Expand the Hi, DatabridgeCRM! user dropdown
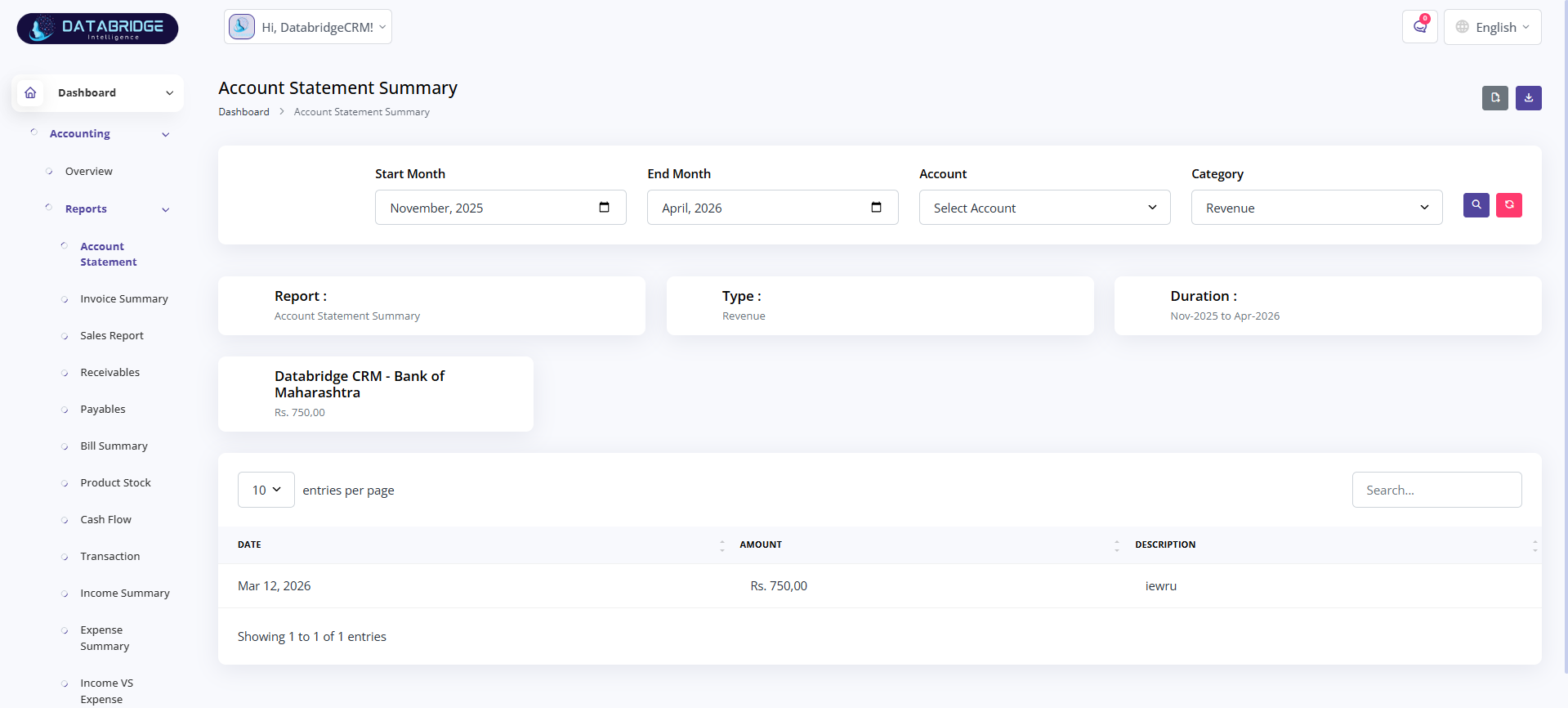The height and width of the screenshot is (708, 1568). tap(308, 27)
